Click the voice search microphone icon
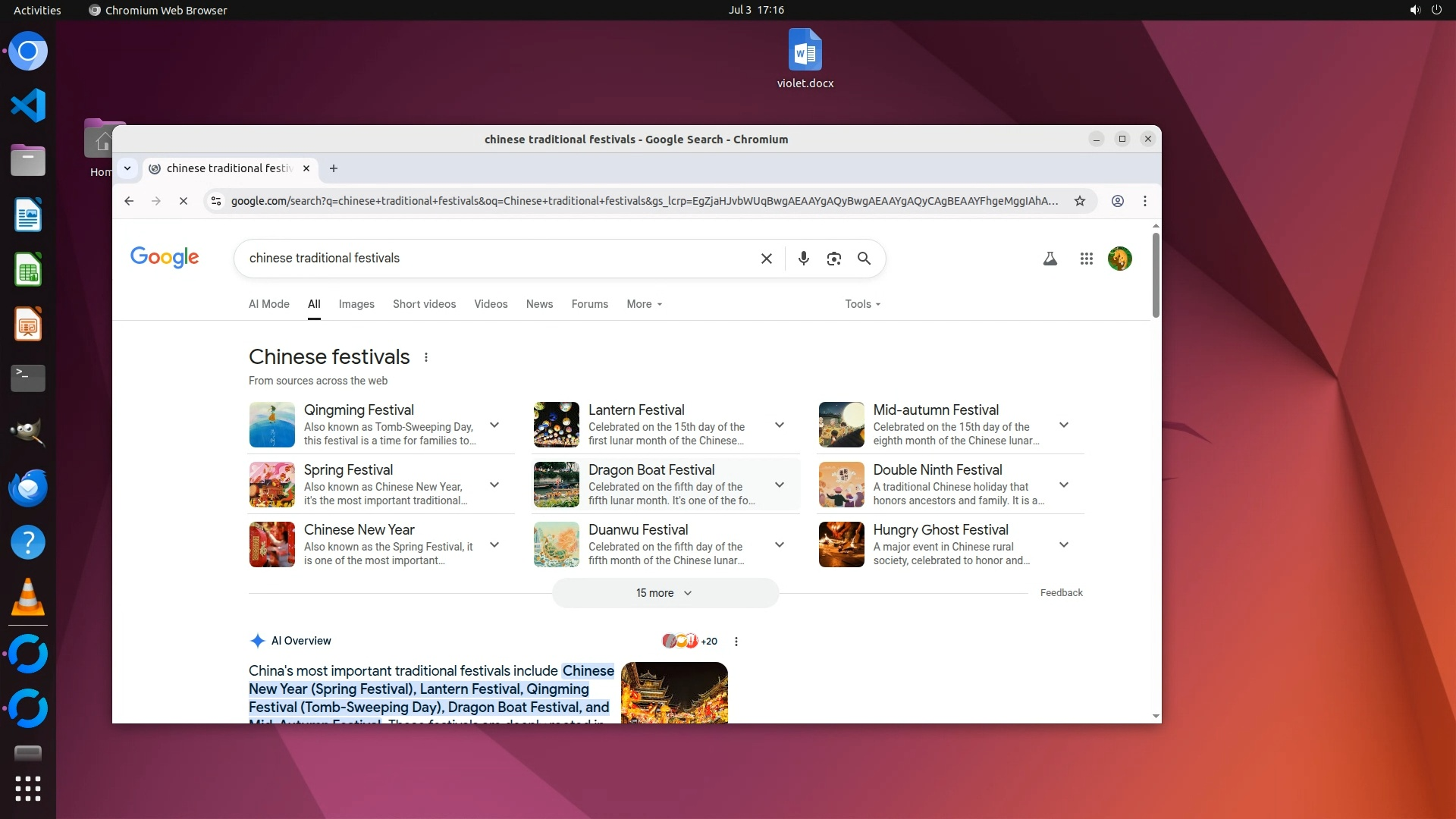 pyautogui.click(x=803, y=259)
